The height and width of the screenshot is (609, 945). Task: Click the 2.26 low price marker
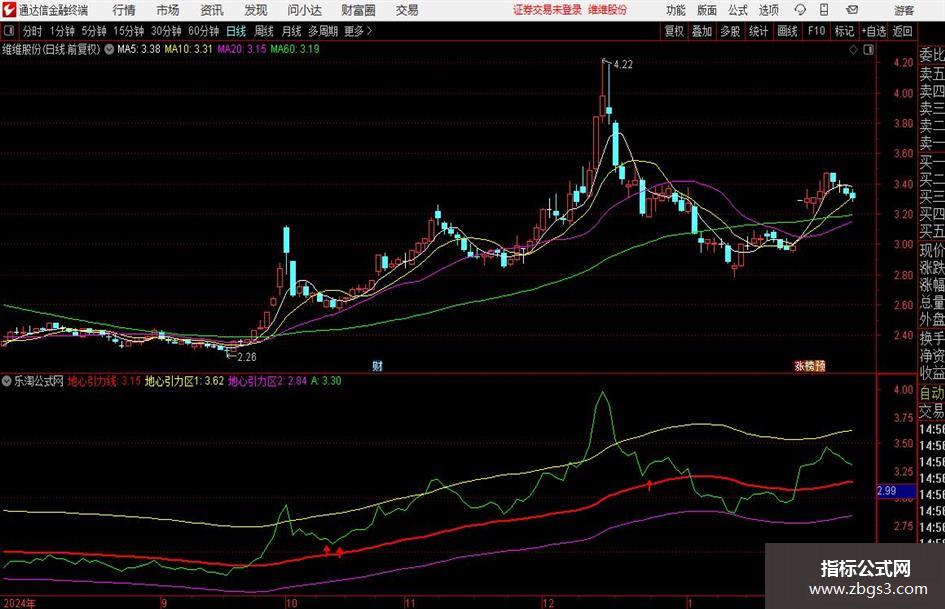[x=246, y=357]
